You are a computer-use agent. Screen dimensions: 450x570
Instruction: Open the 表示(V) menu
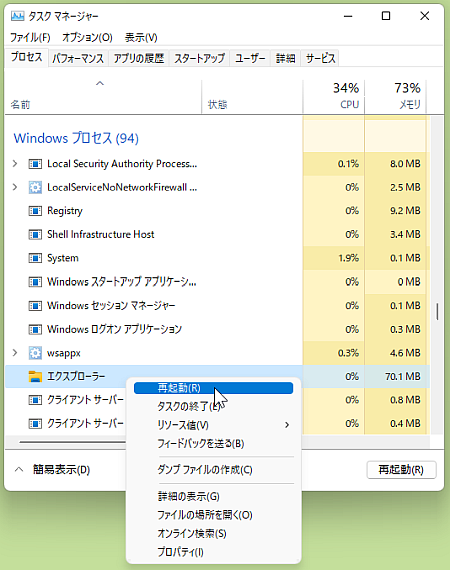(x=141, y=37)
